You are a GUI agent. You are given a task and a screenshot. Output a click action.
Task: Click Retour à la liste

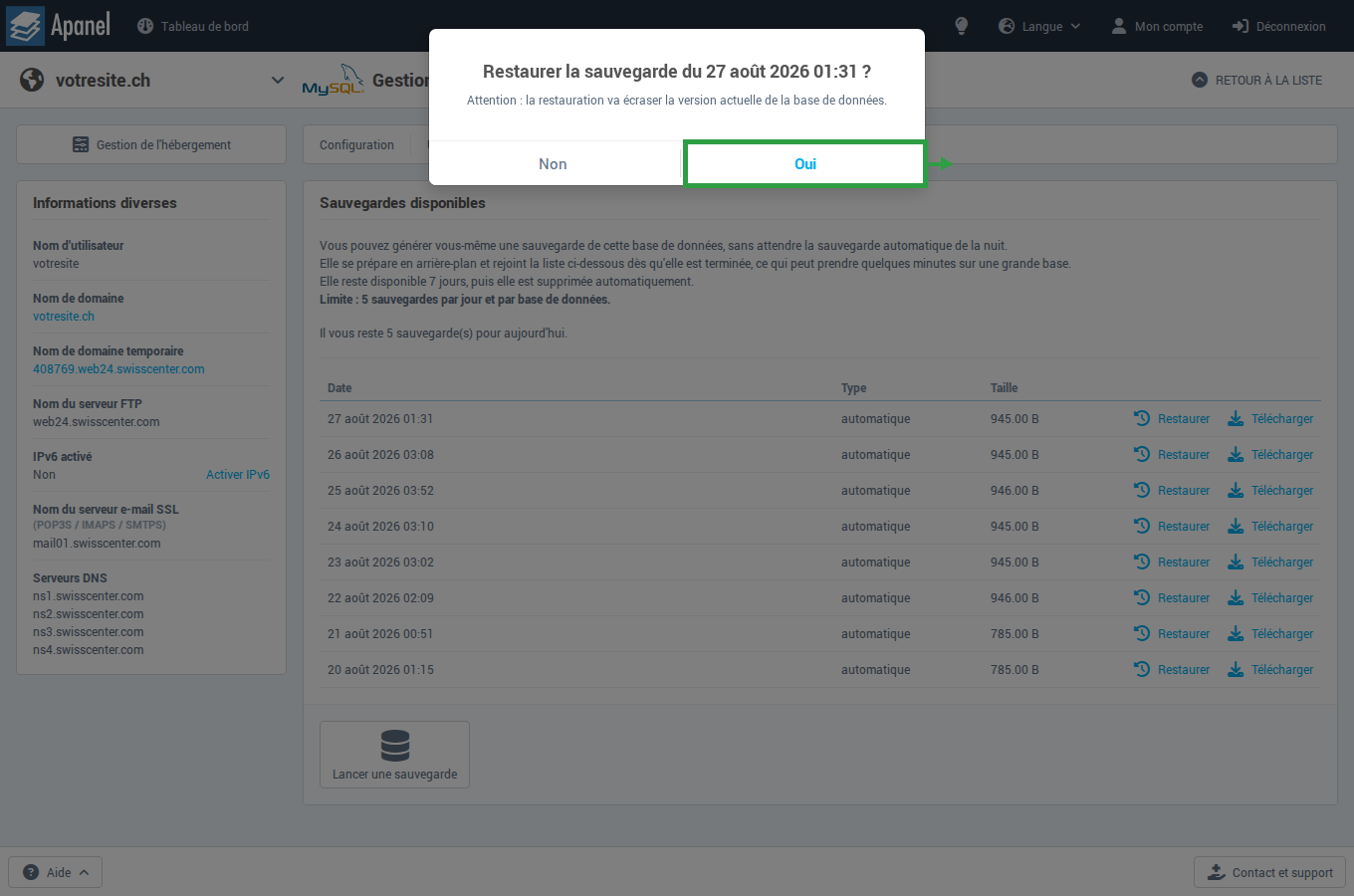[x=1256, y=80]
